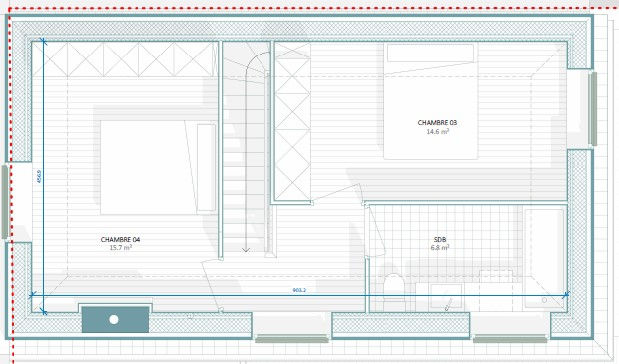Image resolution: width=619 pixels, height=364 pixels.
Task: Select the washbasin in the SDB
Action: (x=446, y=296)
